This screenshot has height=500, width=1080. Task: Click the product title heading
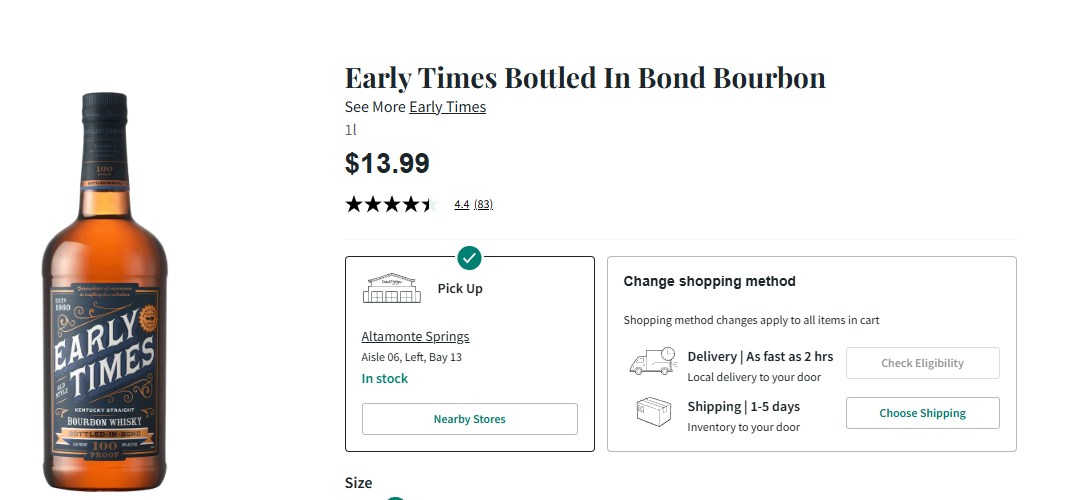[585, 78]
